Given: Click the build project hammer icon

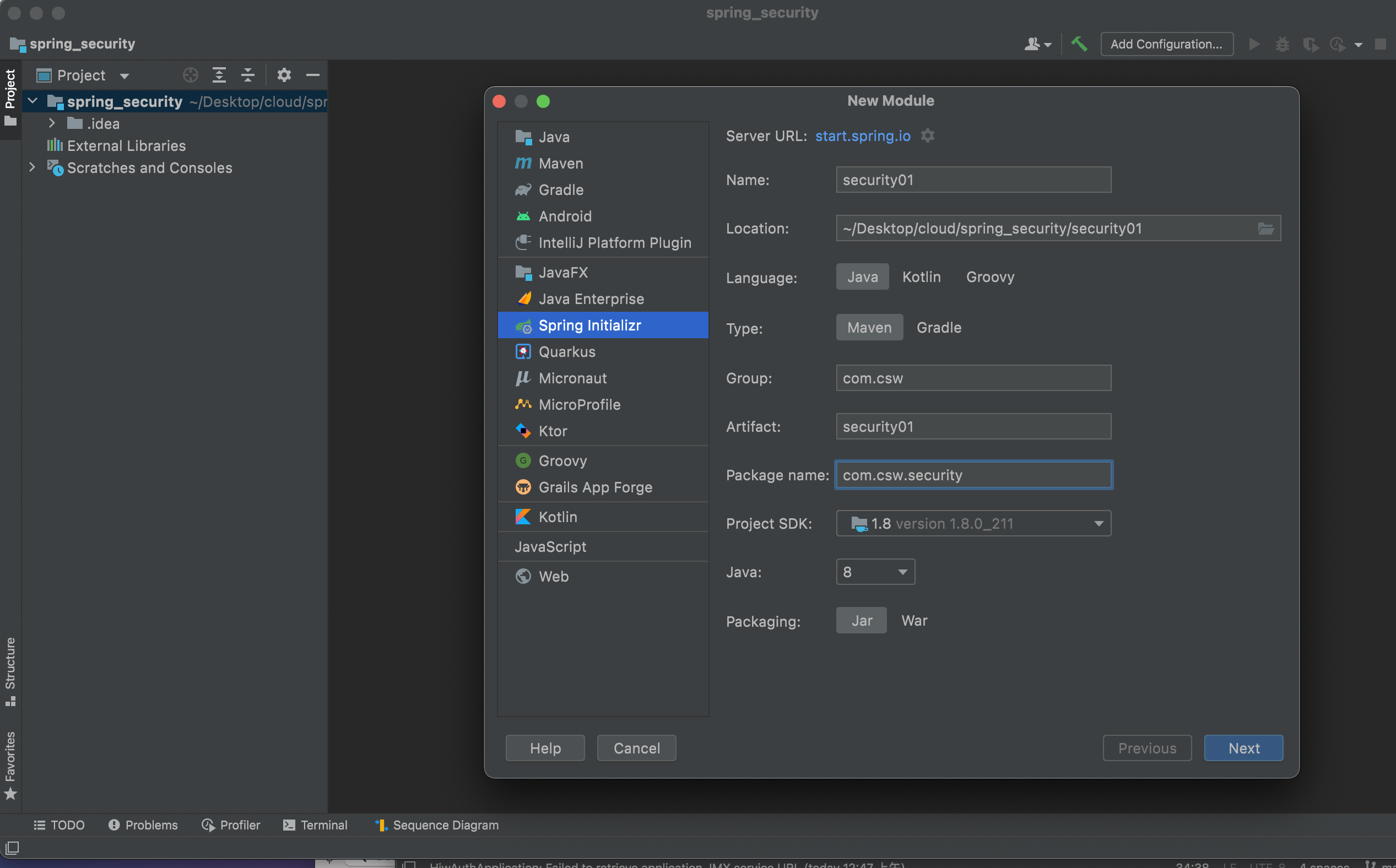Looking at the screenshot, I should tap(1079, 44).
